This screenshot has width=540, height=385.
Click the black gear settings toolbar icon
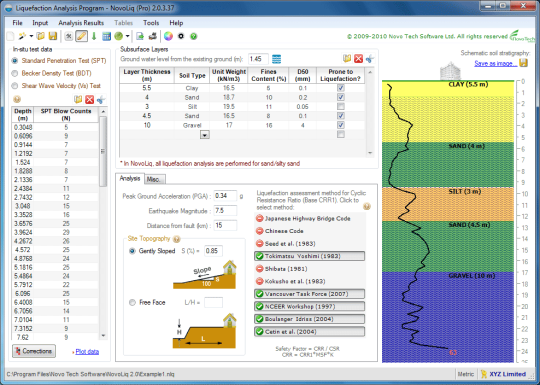click(x=181, y=36)
